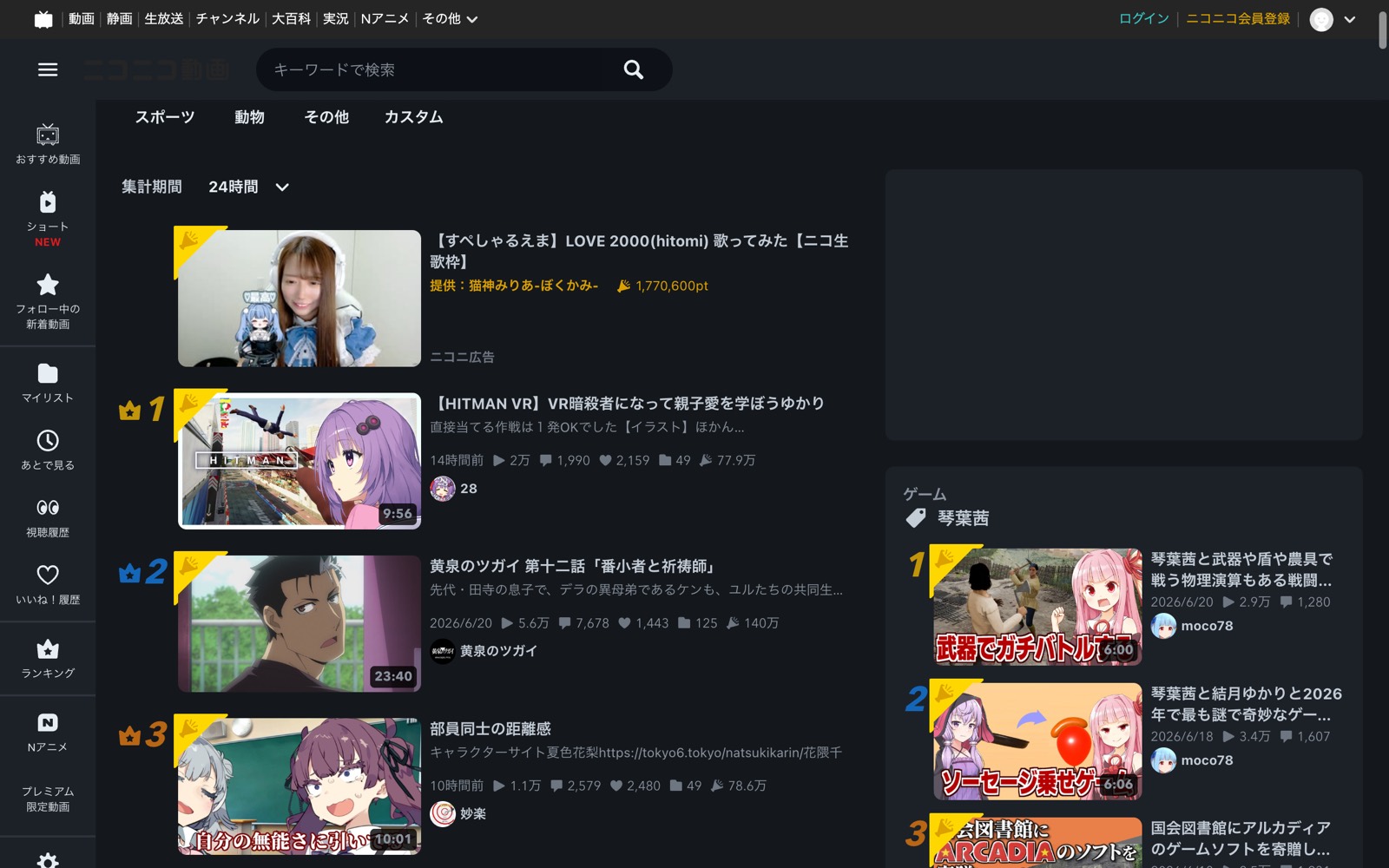Go to 大百科 in top bar
The image size is (1389, 868).
291,19
